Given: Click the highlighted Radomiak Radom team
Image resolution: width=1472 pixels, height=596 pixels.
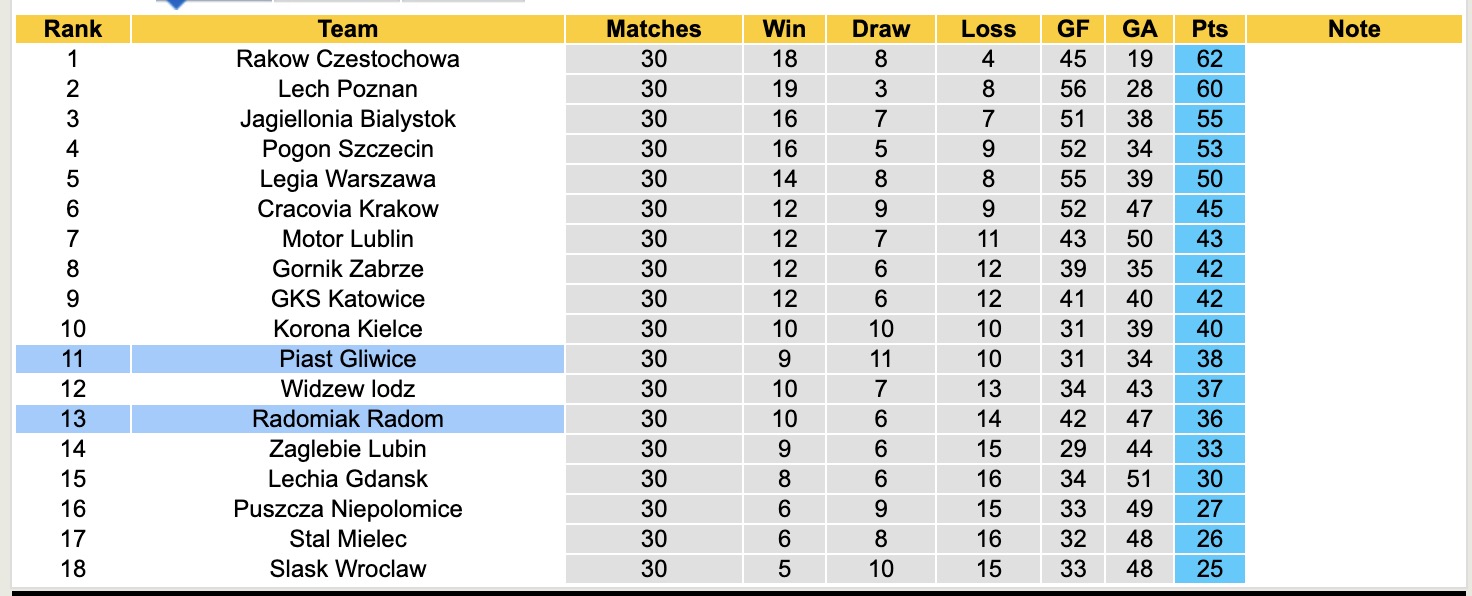Looking at the screenshot, I should pos(347,419).
